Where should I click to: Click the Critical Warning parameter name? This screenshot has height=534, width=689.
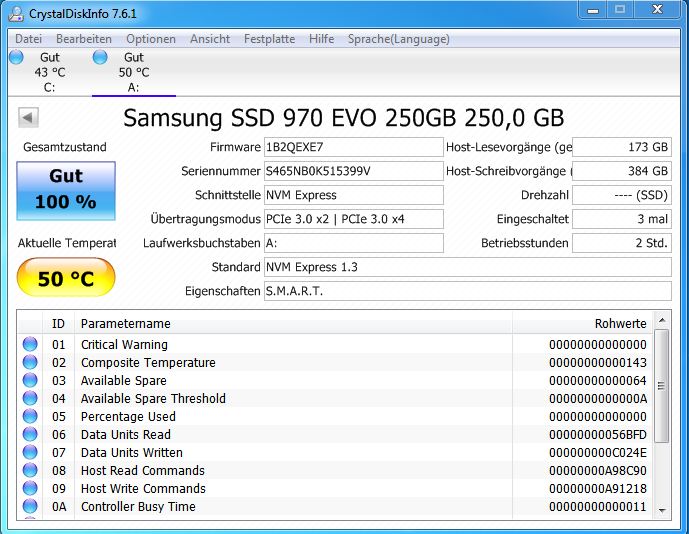[x=124, y=345]
